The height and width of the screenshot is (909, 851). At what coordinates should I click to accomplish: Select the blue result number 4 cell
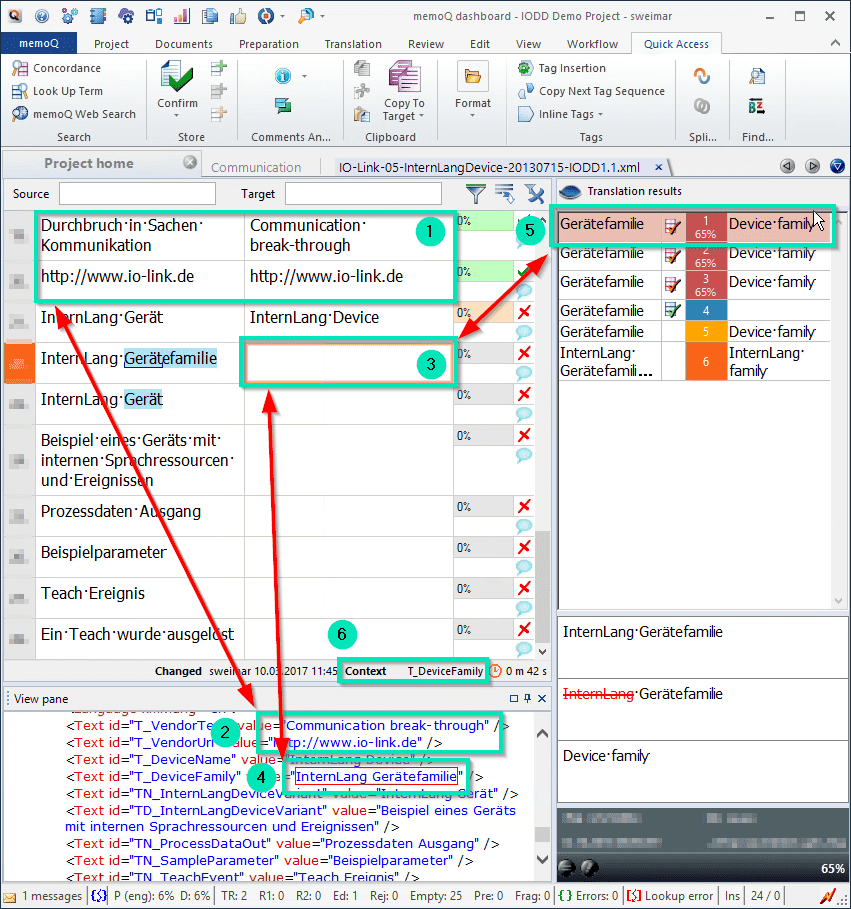pyautogui.click(x=706, y=311)
